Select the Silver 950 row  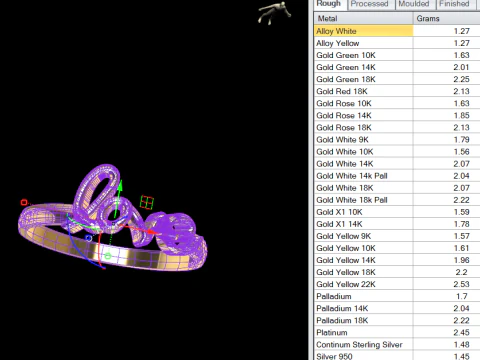click(x=397, y=356)
